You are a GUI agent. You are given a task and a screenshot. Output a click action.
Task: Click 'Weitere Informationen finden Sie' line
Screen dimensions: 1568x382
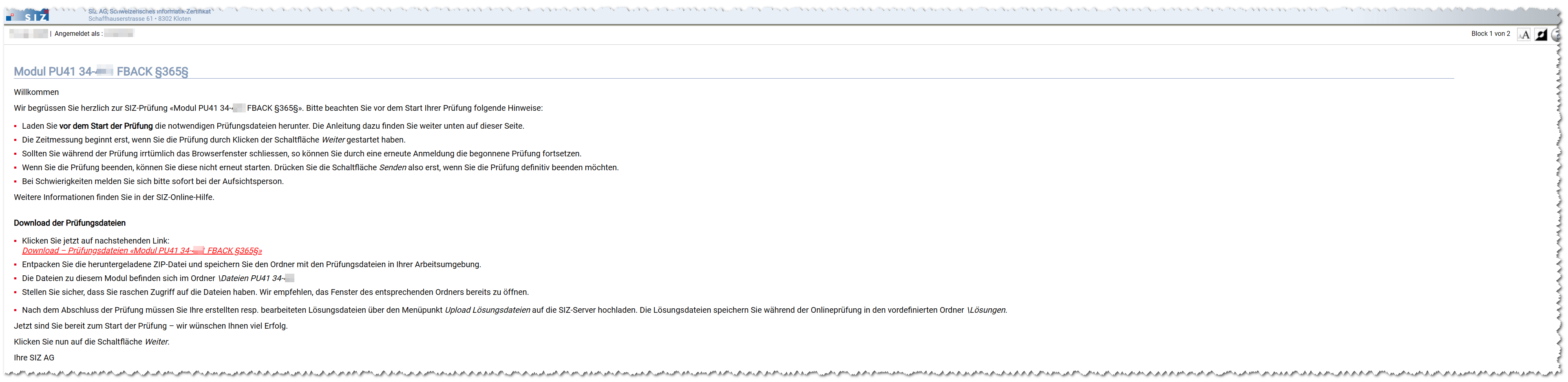(x=115, y=197)
